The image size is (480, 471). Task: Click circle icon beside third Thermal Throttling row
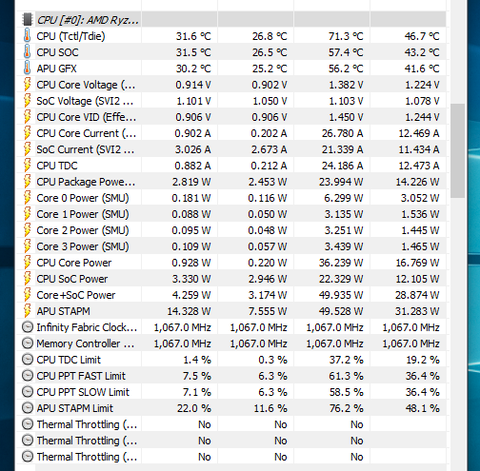(27, 457)
